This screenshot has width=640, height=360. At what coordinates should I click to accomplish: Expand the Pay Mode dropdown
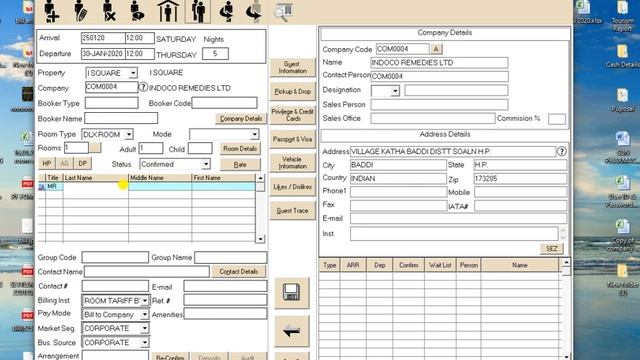[144, 315]
